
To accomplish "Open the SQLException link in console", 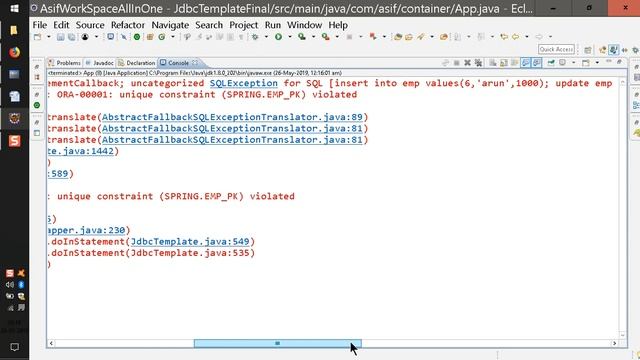I will pyautogui.click(x=244, y=83).
